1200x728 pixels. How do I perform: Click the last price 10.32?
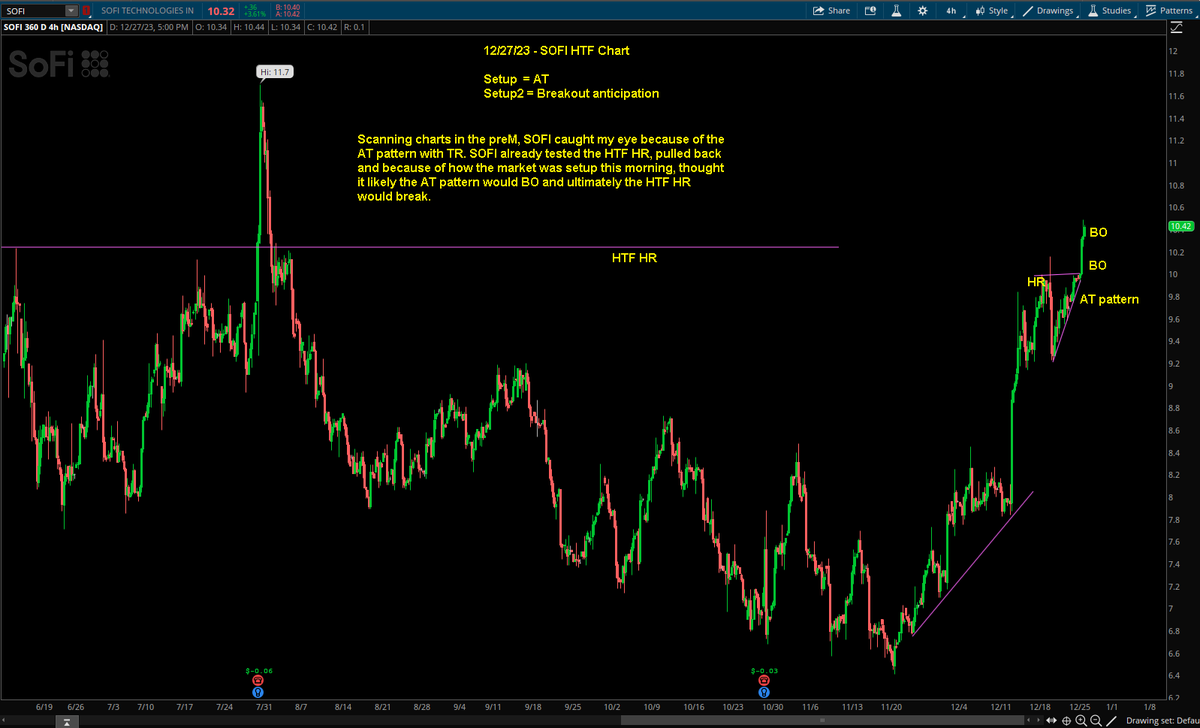[x=220, y=10]
